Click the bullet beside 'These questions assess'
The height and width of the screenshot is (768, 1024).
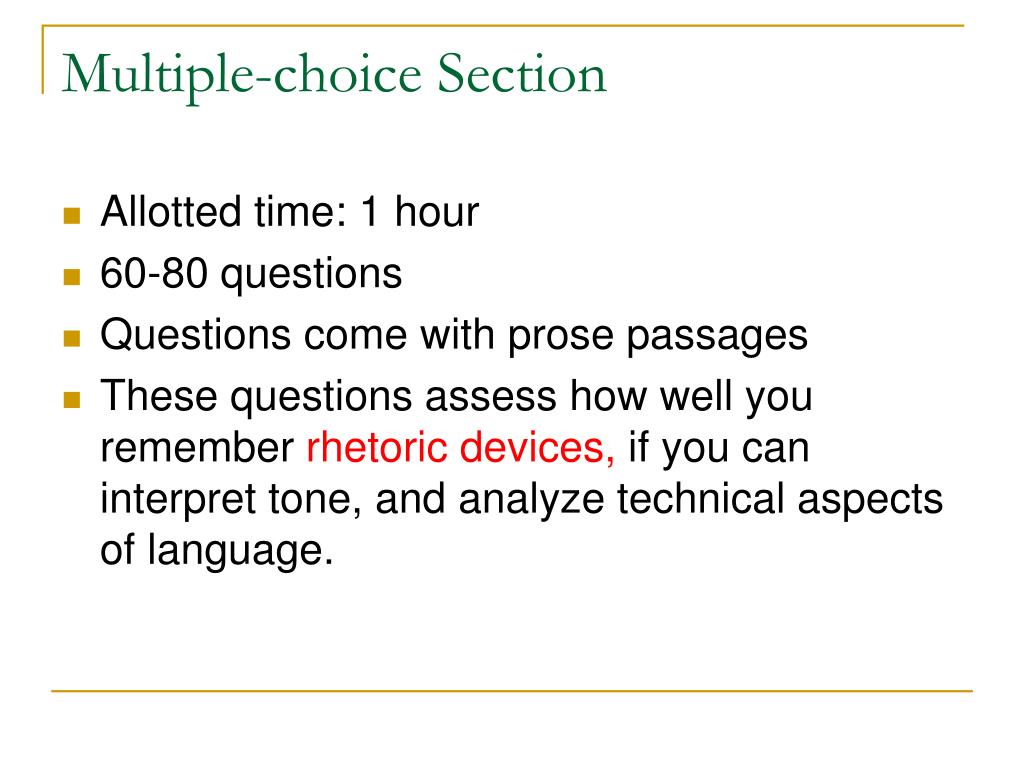tap(72, 400)
